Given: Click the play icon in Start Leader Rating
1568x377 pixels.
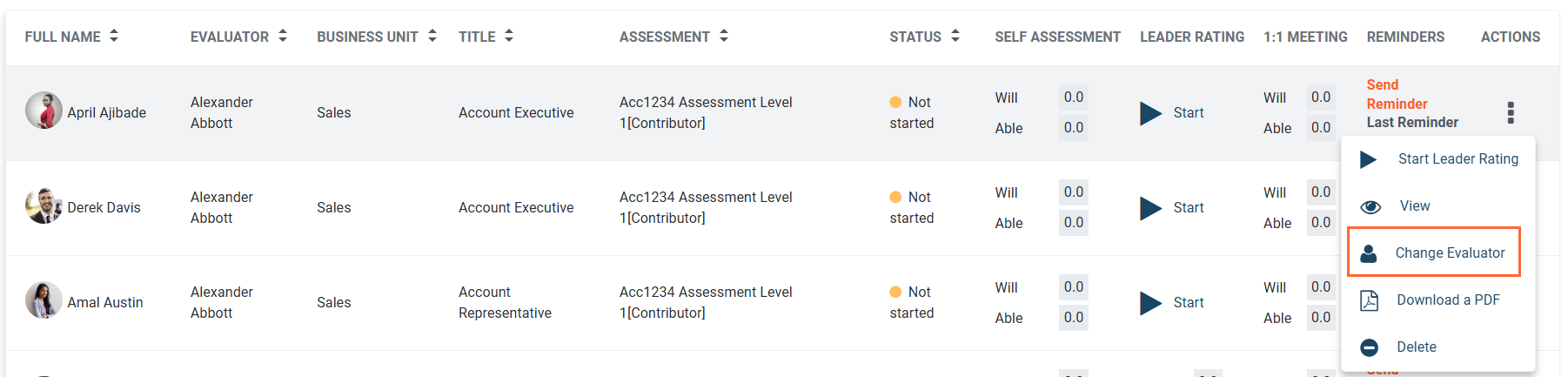Looking at the screenshot, I should (x=1369, y=159).
